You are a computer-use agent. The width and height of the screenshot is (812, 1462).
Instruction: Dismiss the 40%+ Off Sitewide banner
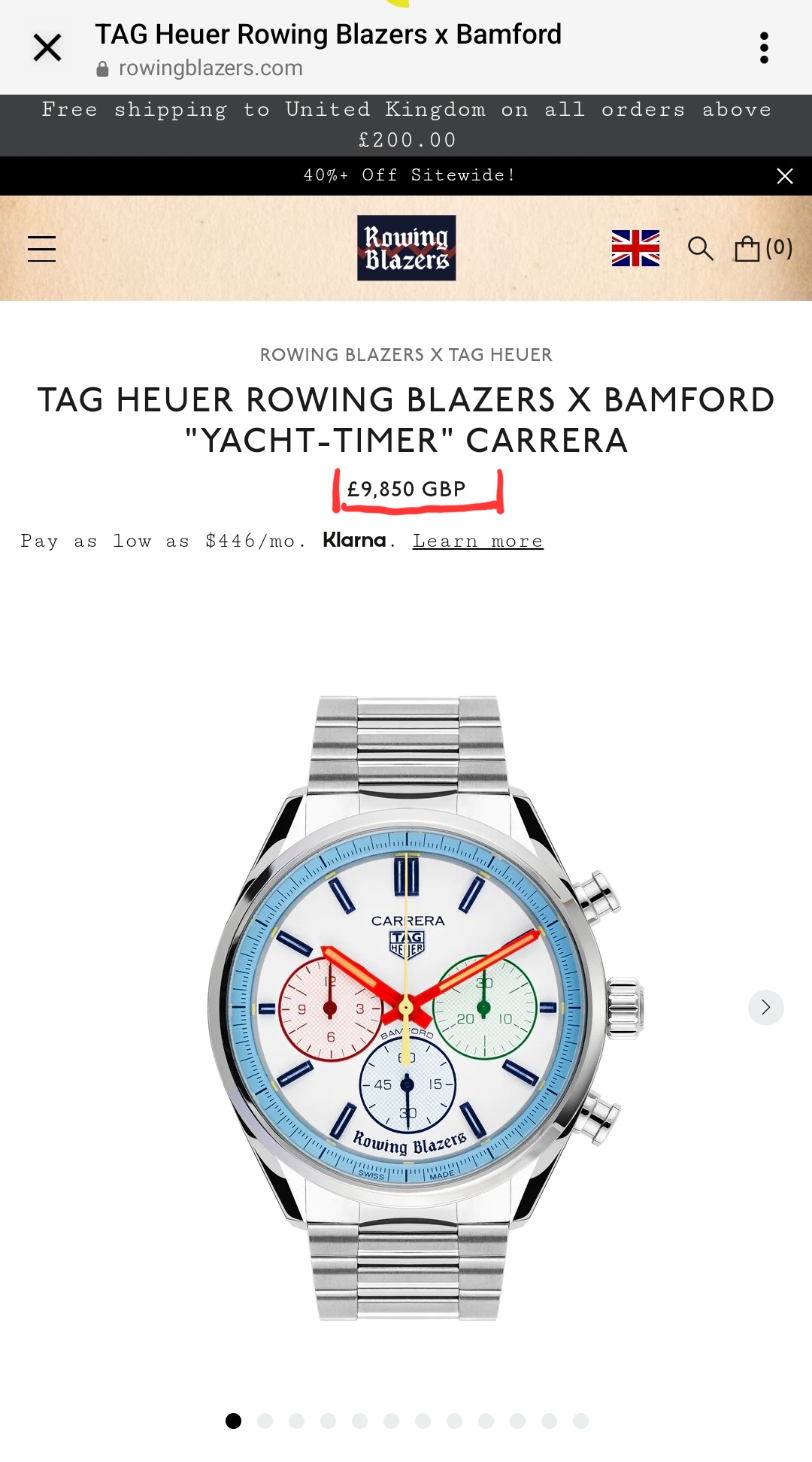pos(784,176)
